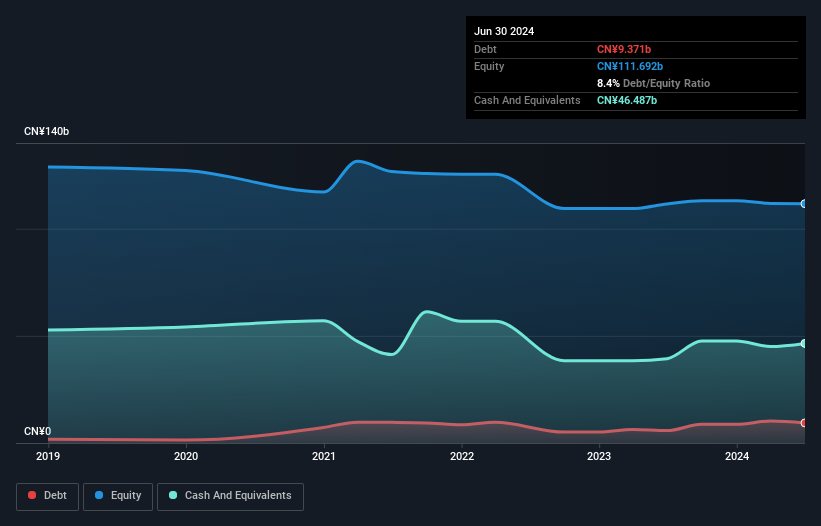Click the red Debt endpoint marker

click(804, 423)
